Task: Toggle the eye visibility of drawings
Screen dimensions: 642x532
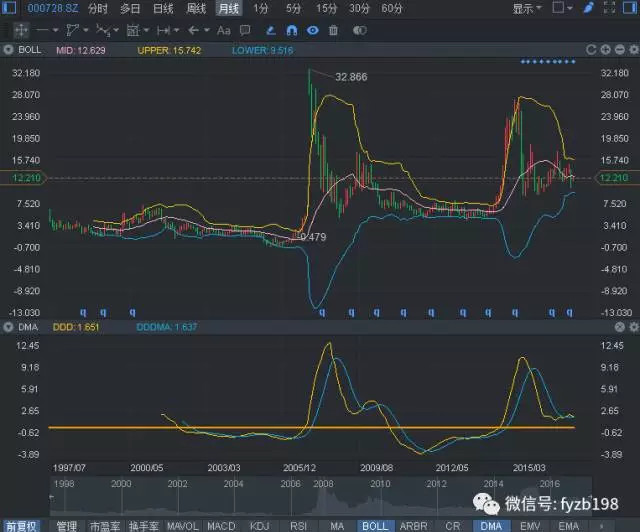Action: coord(313,30)
